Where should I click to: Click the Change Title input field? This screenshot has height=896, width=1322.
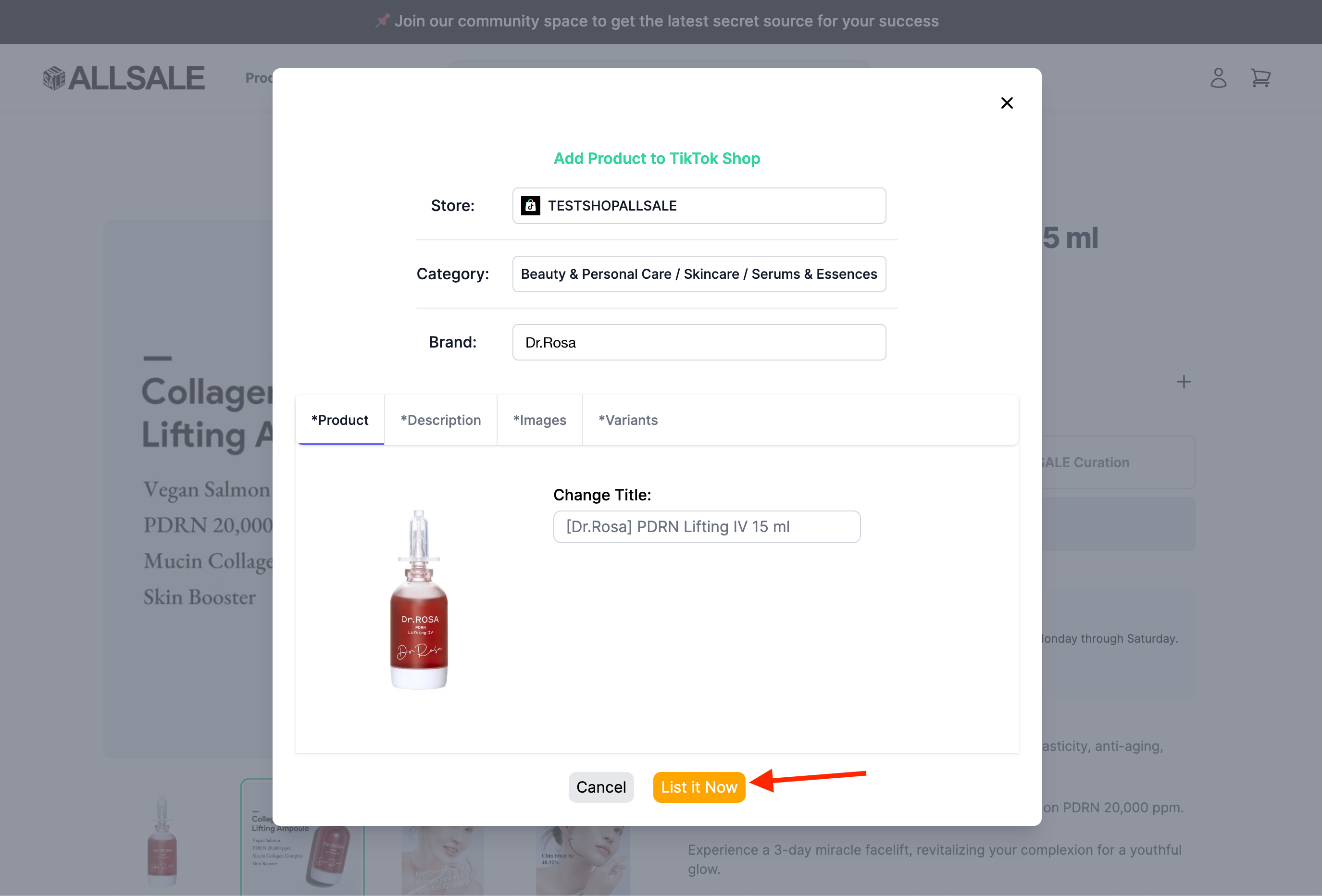coord(706,527)
